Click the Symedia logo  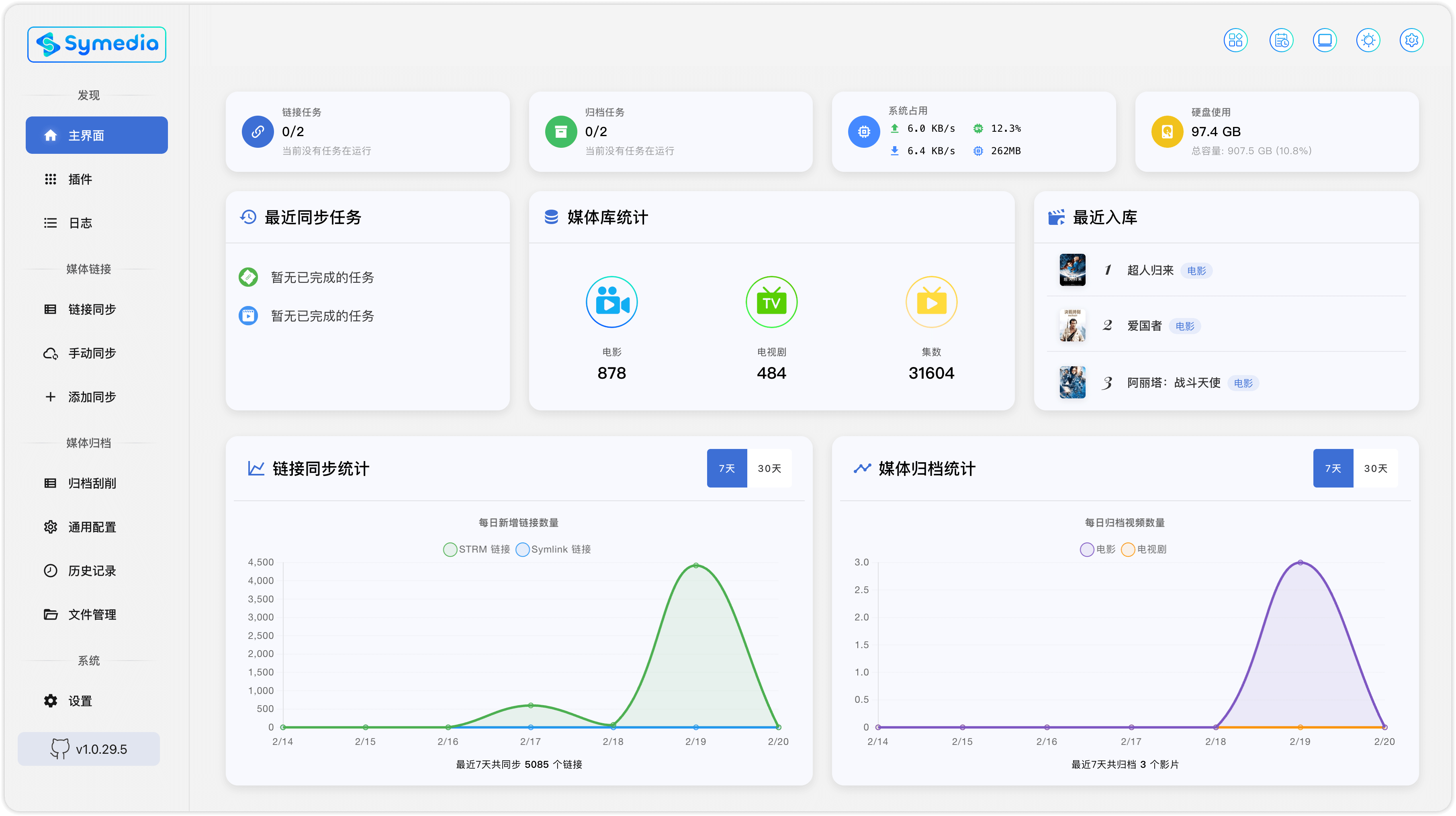pos(97,44)
